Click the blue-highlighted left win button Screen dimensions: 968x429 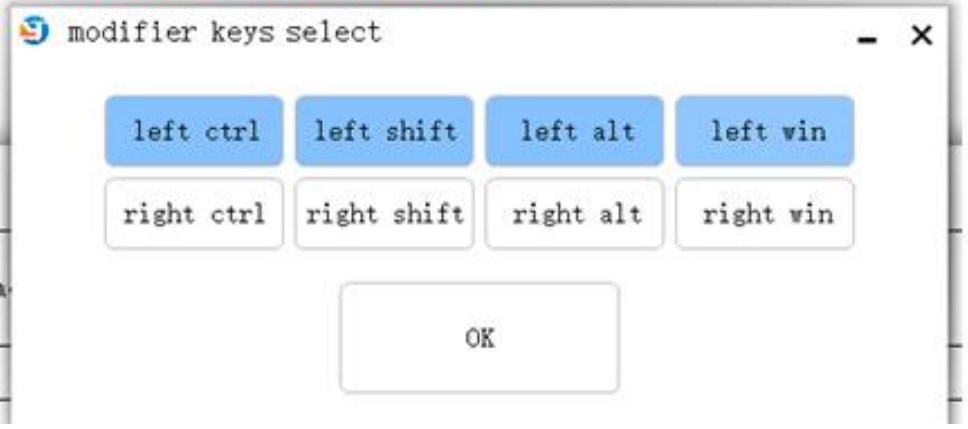click(x=765, y=131)
